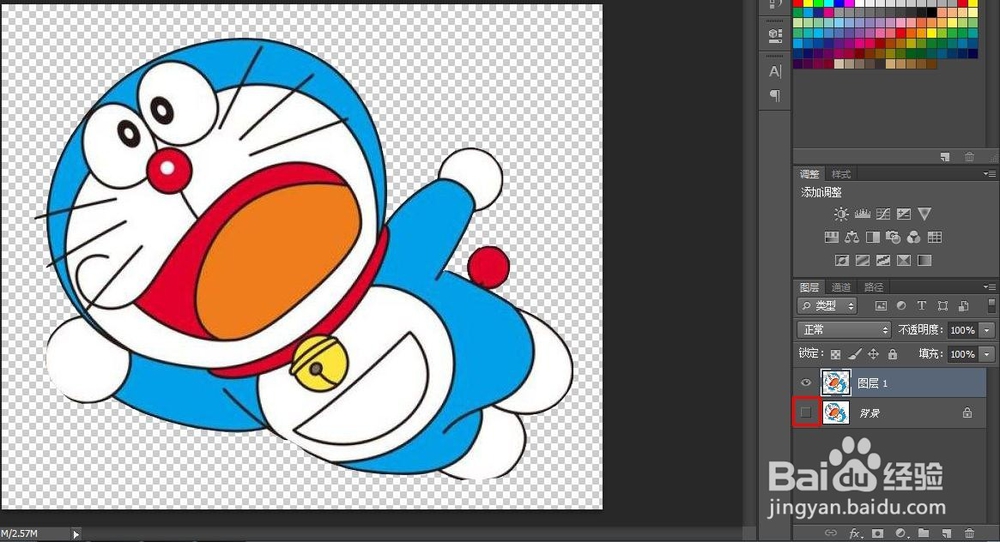Toggle filter for pixel layers
Viewport: 1000px width, 542px height.
pos(881,306)
